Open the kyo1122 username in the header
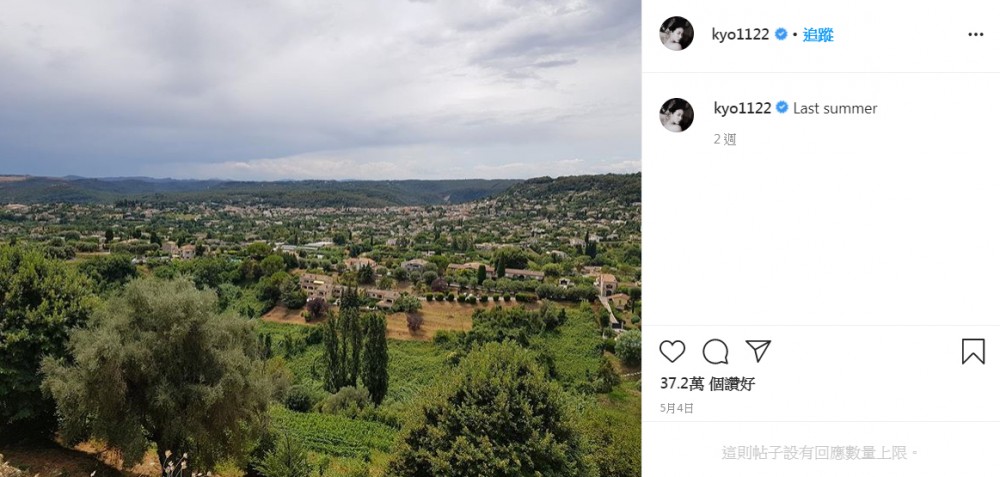The image size is (1000, 477). [741, 34]
